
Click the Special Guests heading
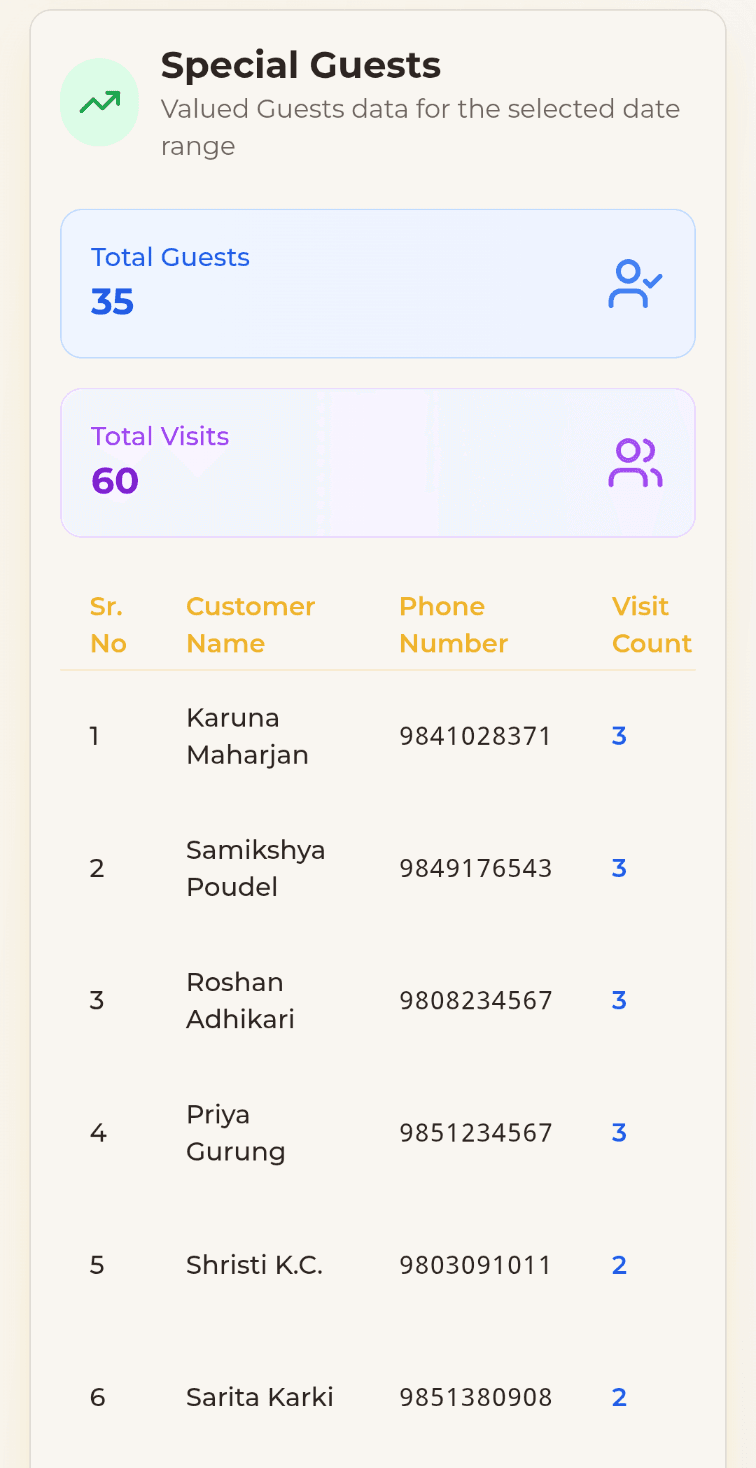pos(300,66)
